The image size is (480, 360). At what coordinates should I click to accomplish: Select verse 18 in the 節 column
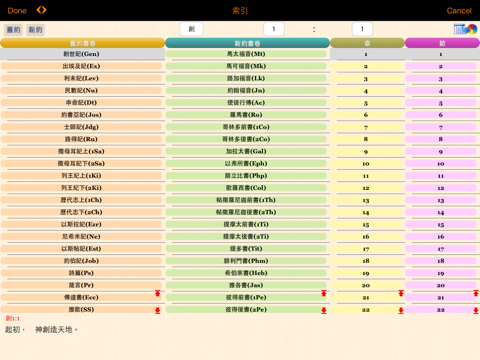[x=441, y=261]
